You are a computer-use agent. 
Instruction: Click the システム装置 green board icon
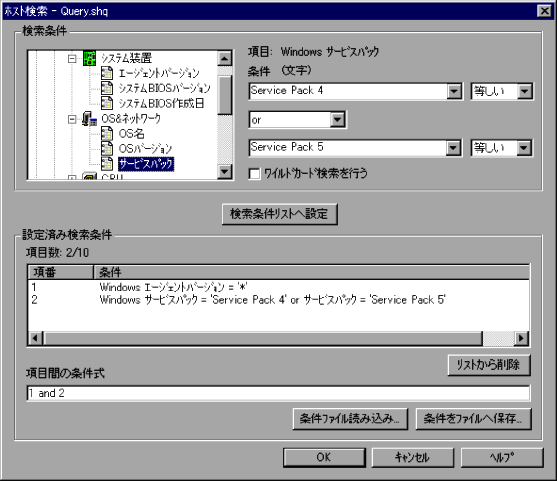(x=89, y=58)
